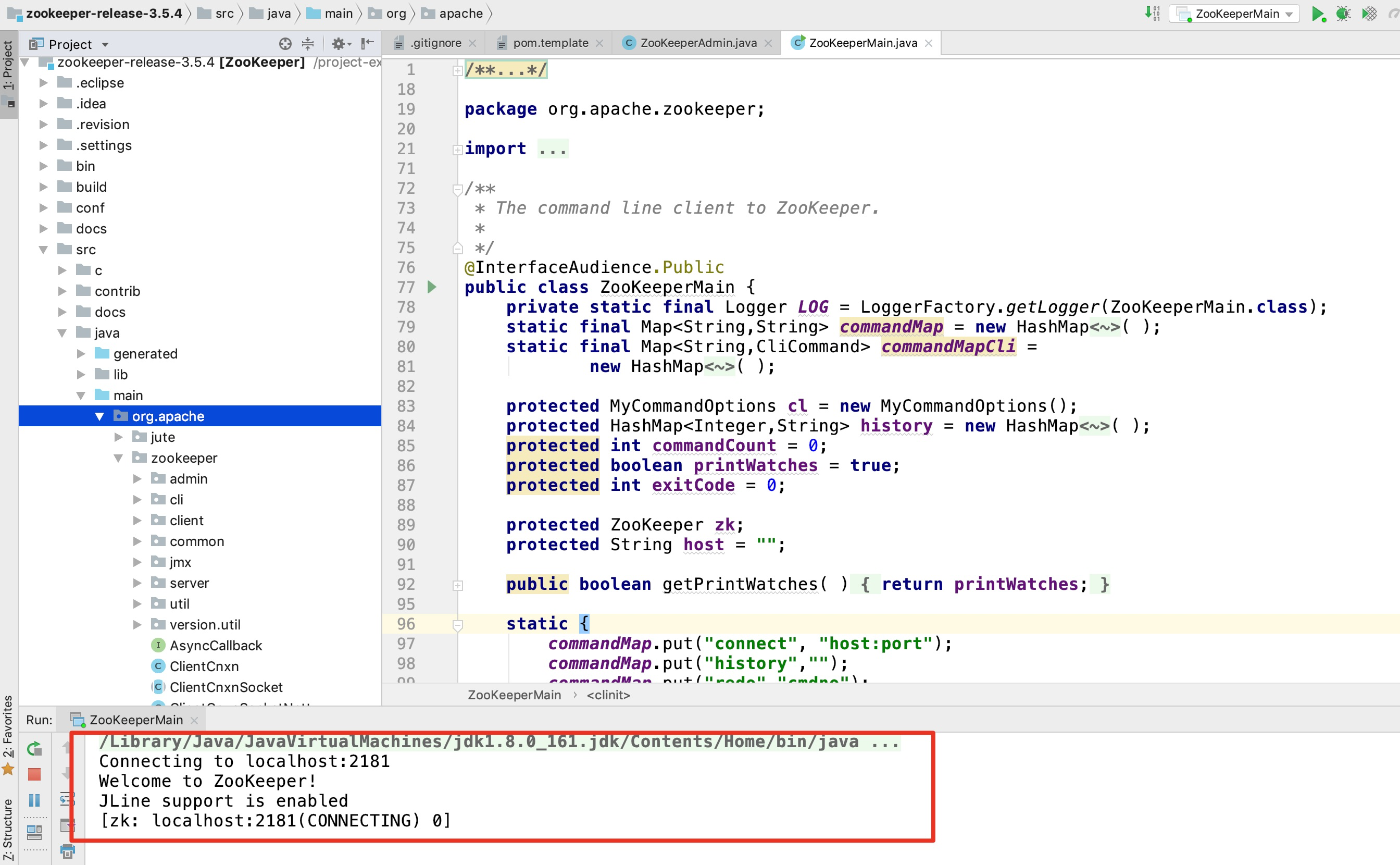Screen dimensions: 1400x865
Task: Collapse the zookeeper package node
Action: (118, 458)
